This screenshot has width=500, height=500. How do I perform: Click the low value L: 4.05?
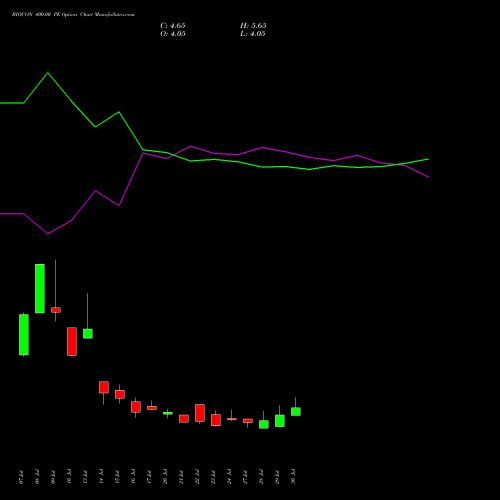click(253, 34)
